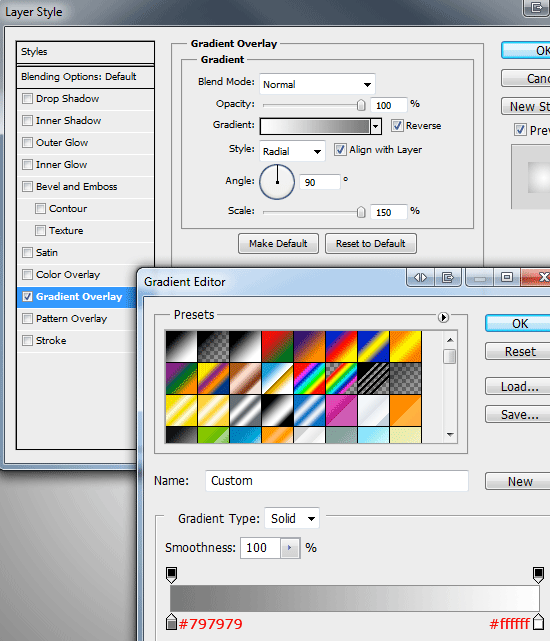550x641 pixels.
Task: Select the #797979 color stop
Action: coord(172,622)
